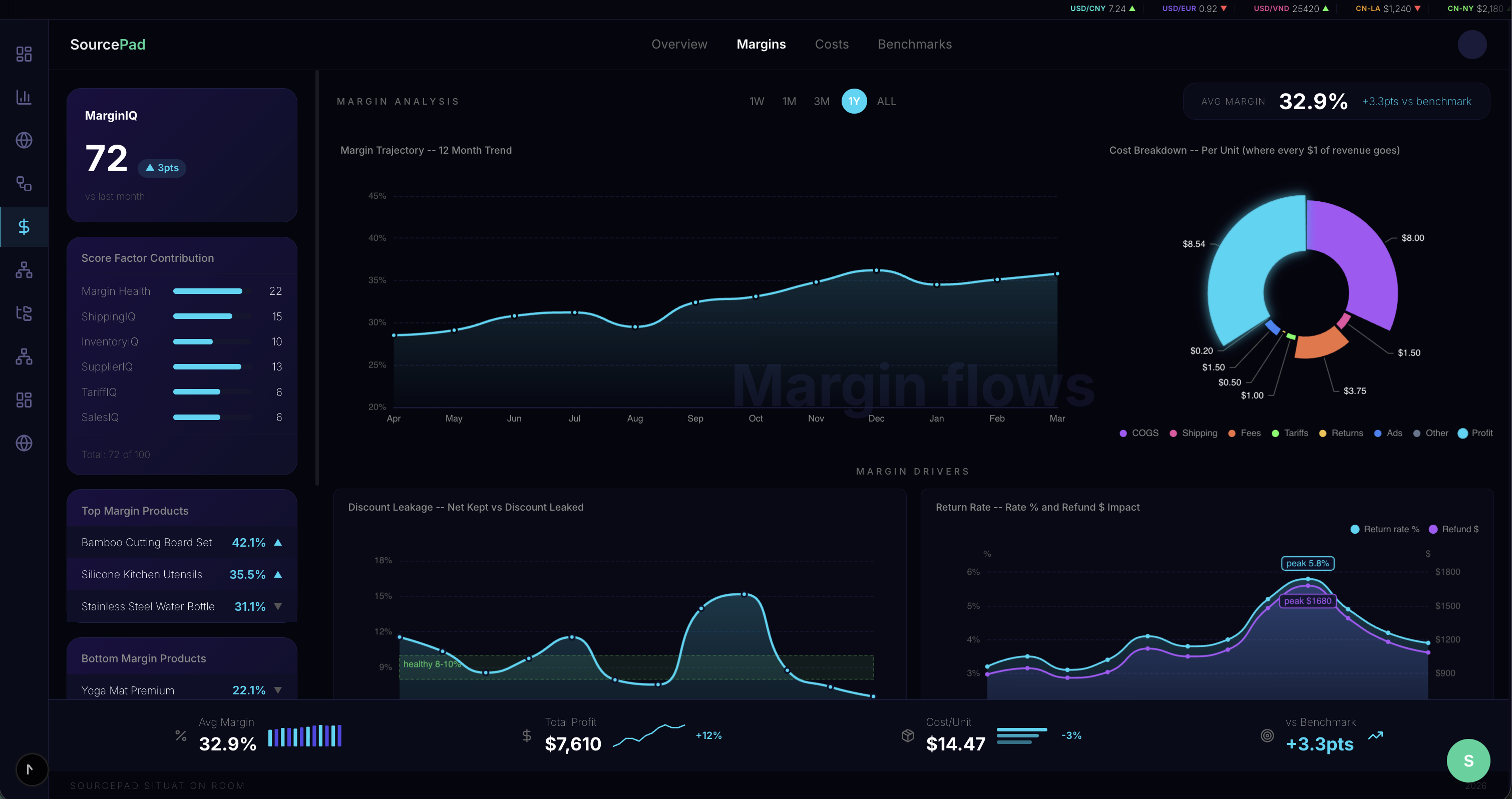Click the round cursor badge bottom-left

click(x=32, y=769)
